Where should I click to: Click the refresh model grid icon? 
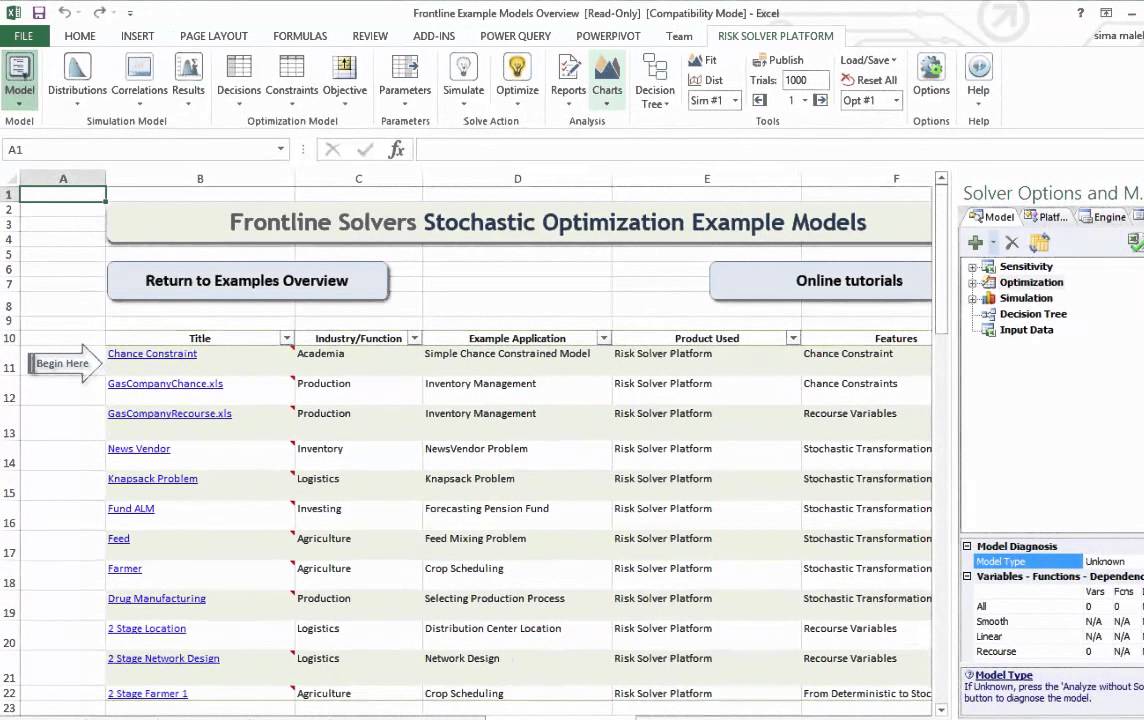point(1039,243)
